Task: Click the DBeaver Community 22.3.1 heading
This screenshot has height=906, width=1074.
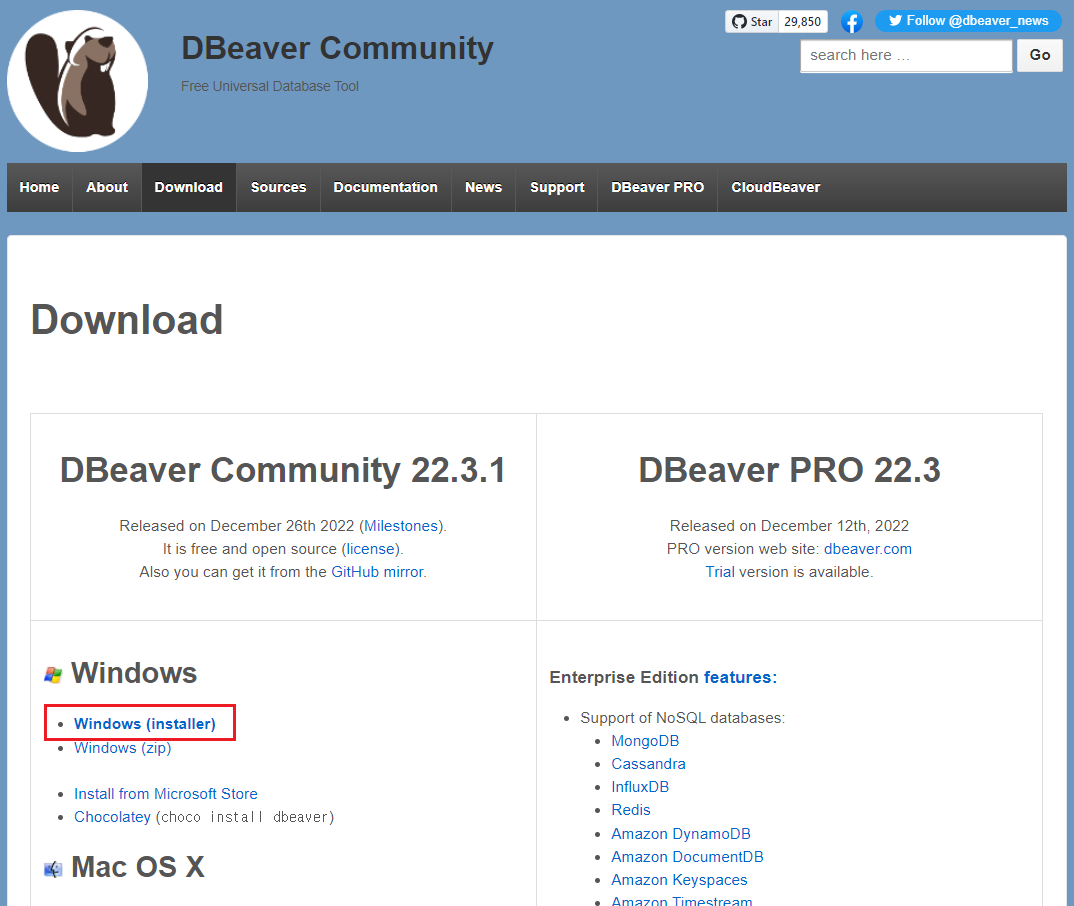Action: pyautogui.click(x=283, y=470)
